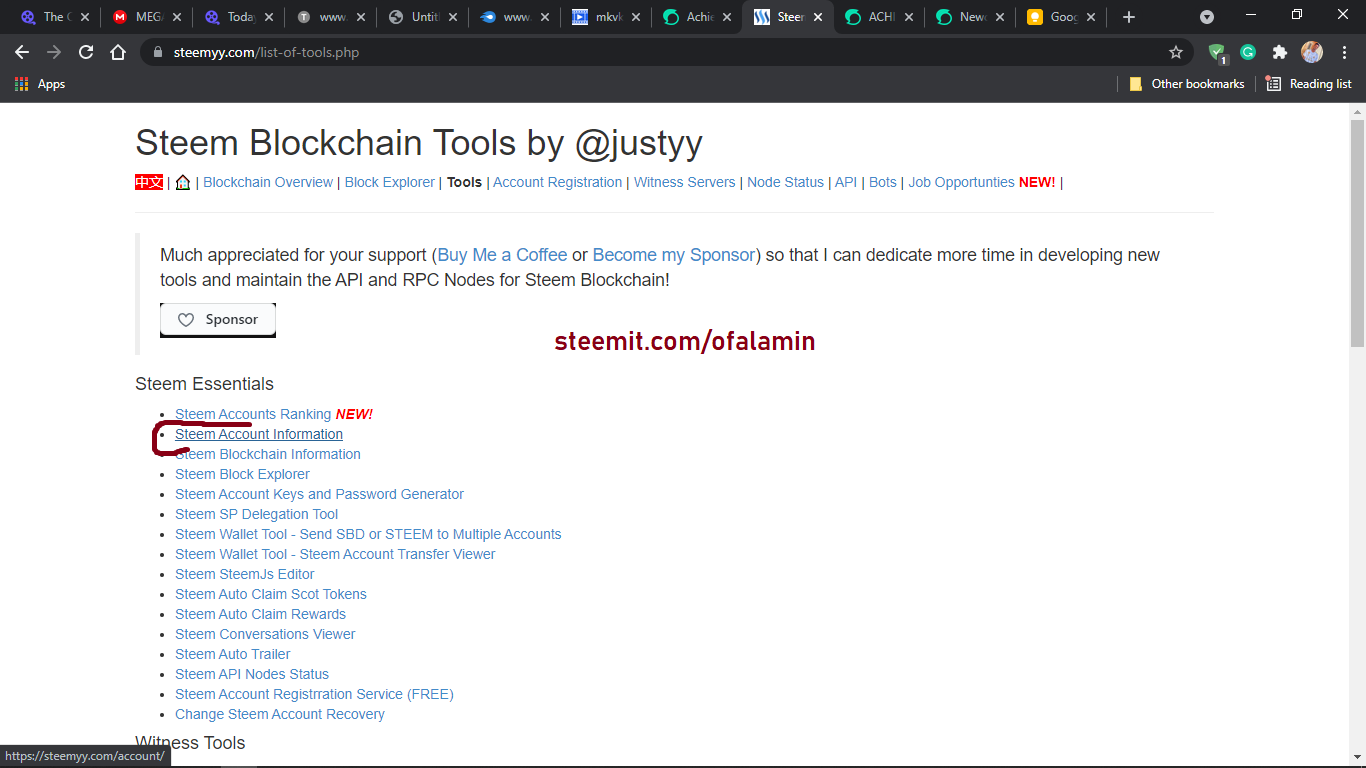Open Steem Auto Claim Scot Tokens
Viewport: 1366px width, 768px height.
[271, 594]
